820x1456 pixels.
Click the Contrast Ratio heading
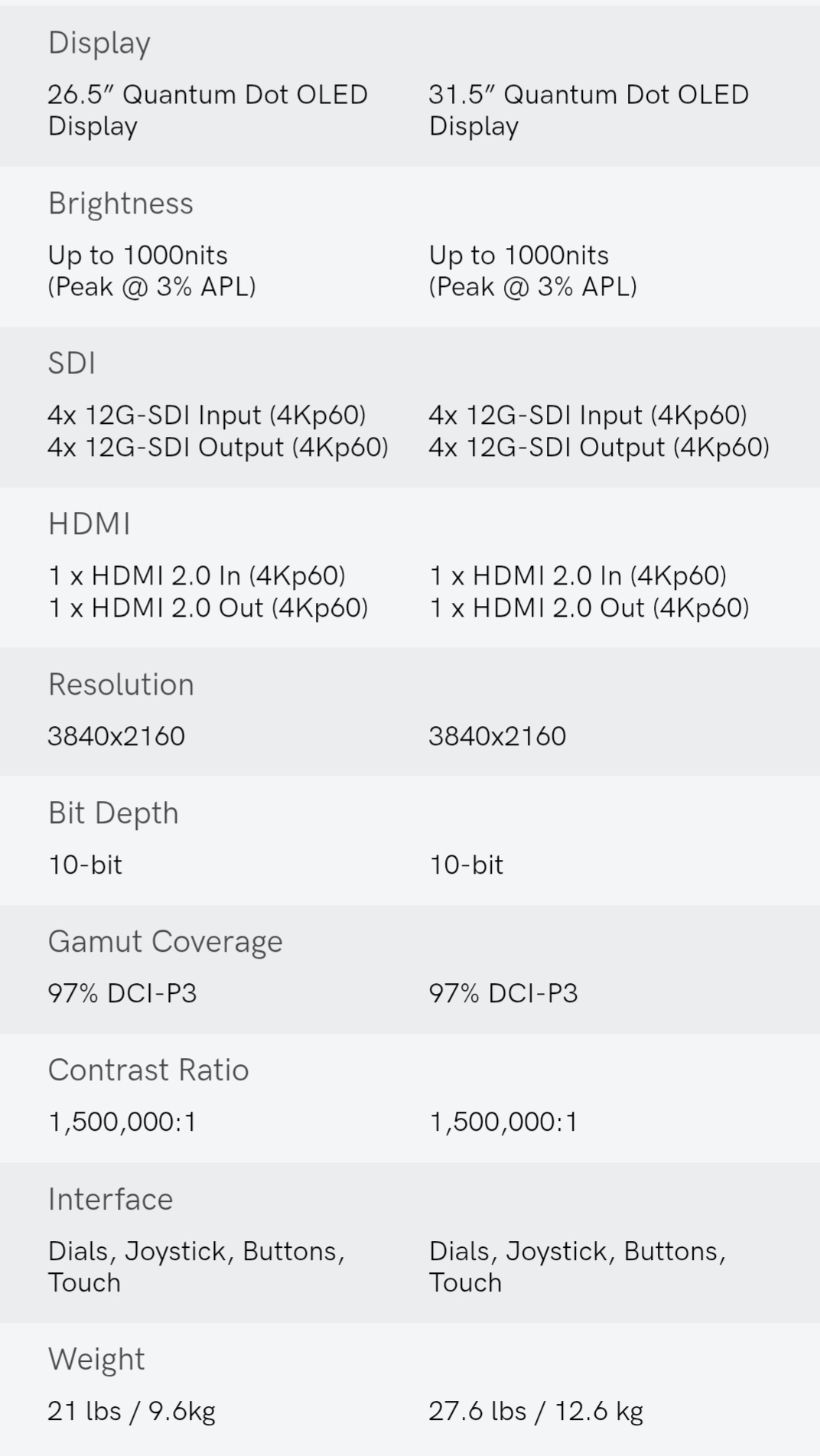(148, 1070)
